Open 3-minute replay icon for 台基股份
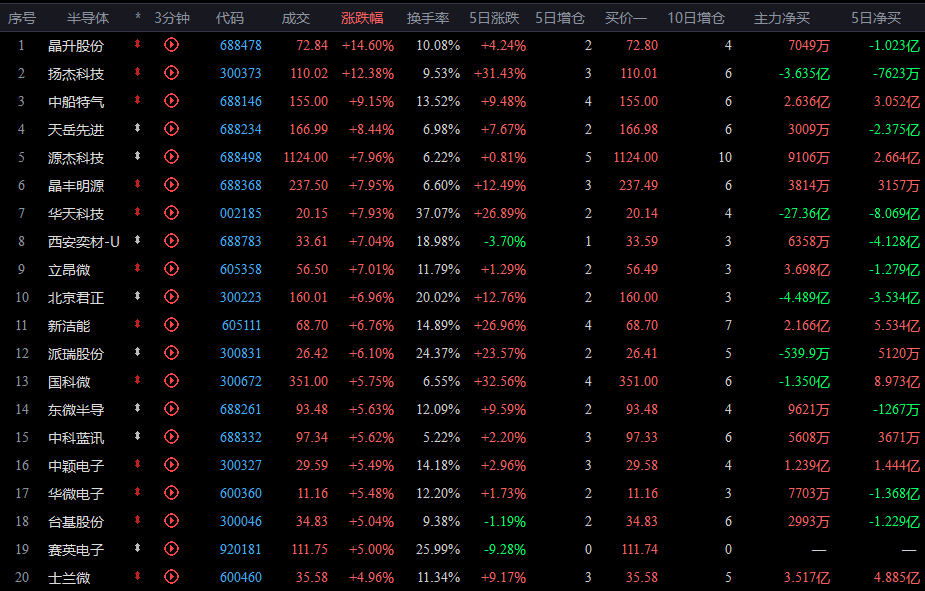925x591 pixels. pos(171,521)
